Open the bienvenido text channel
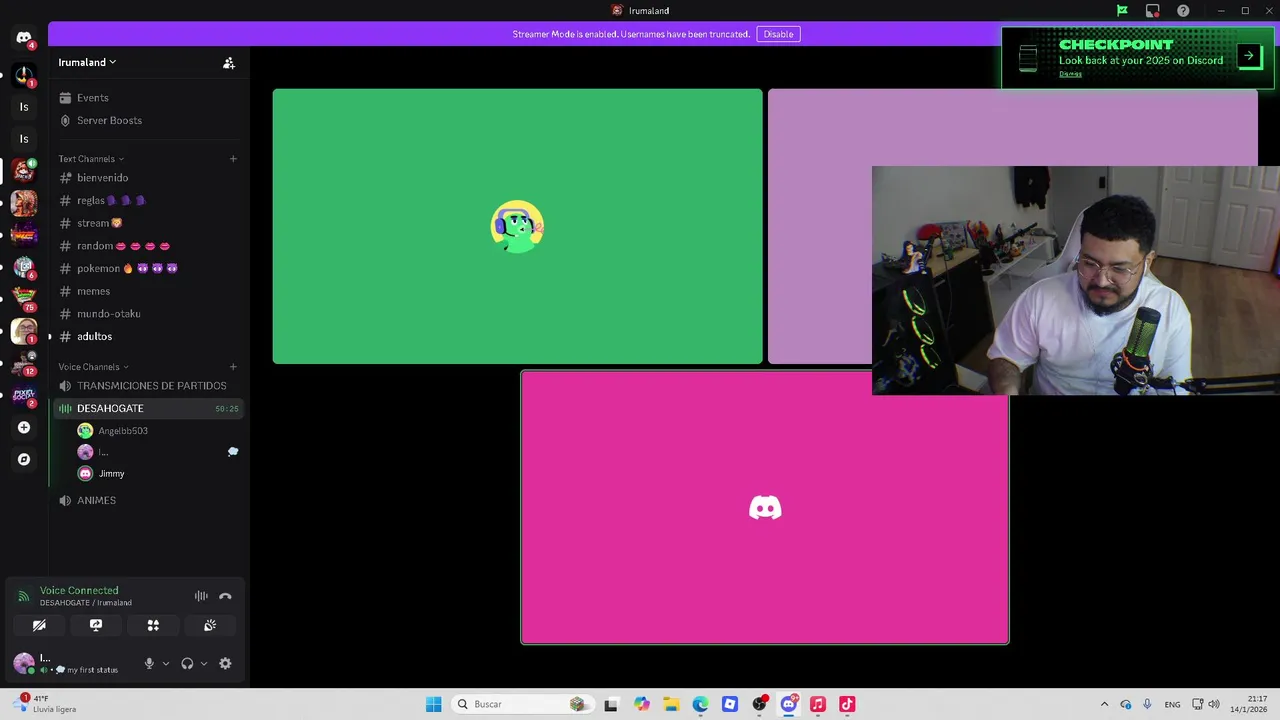1280x720 pixels. click(x=149, y=178)
